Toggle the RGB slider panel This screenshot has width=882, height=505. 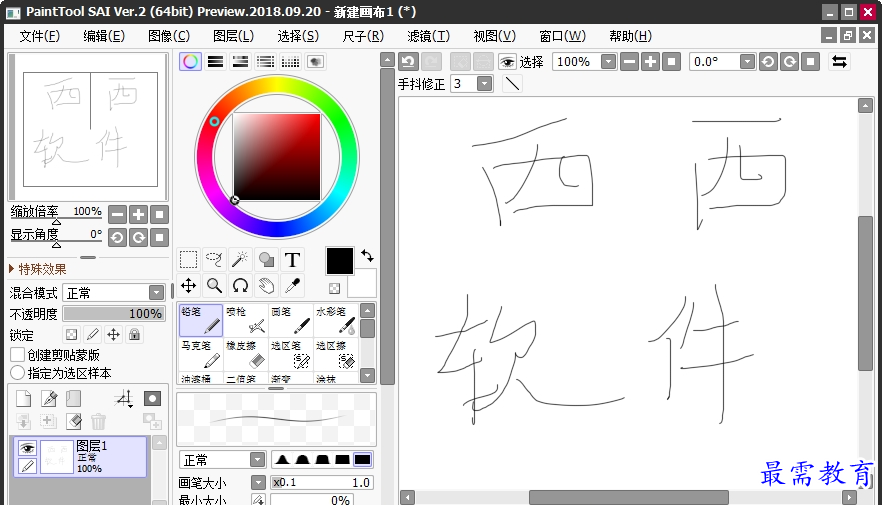point(215,61)
